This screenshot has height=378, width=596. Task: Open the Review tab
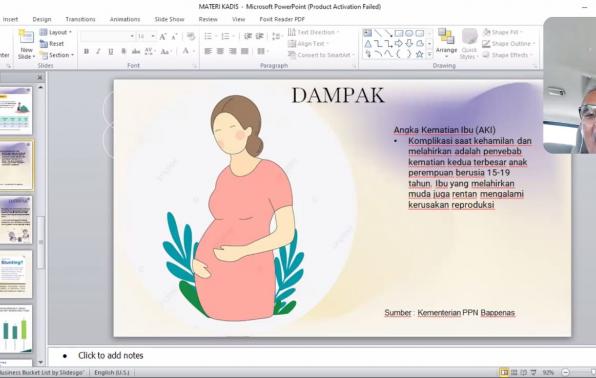point(208,19)
